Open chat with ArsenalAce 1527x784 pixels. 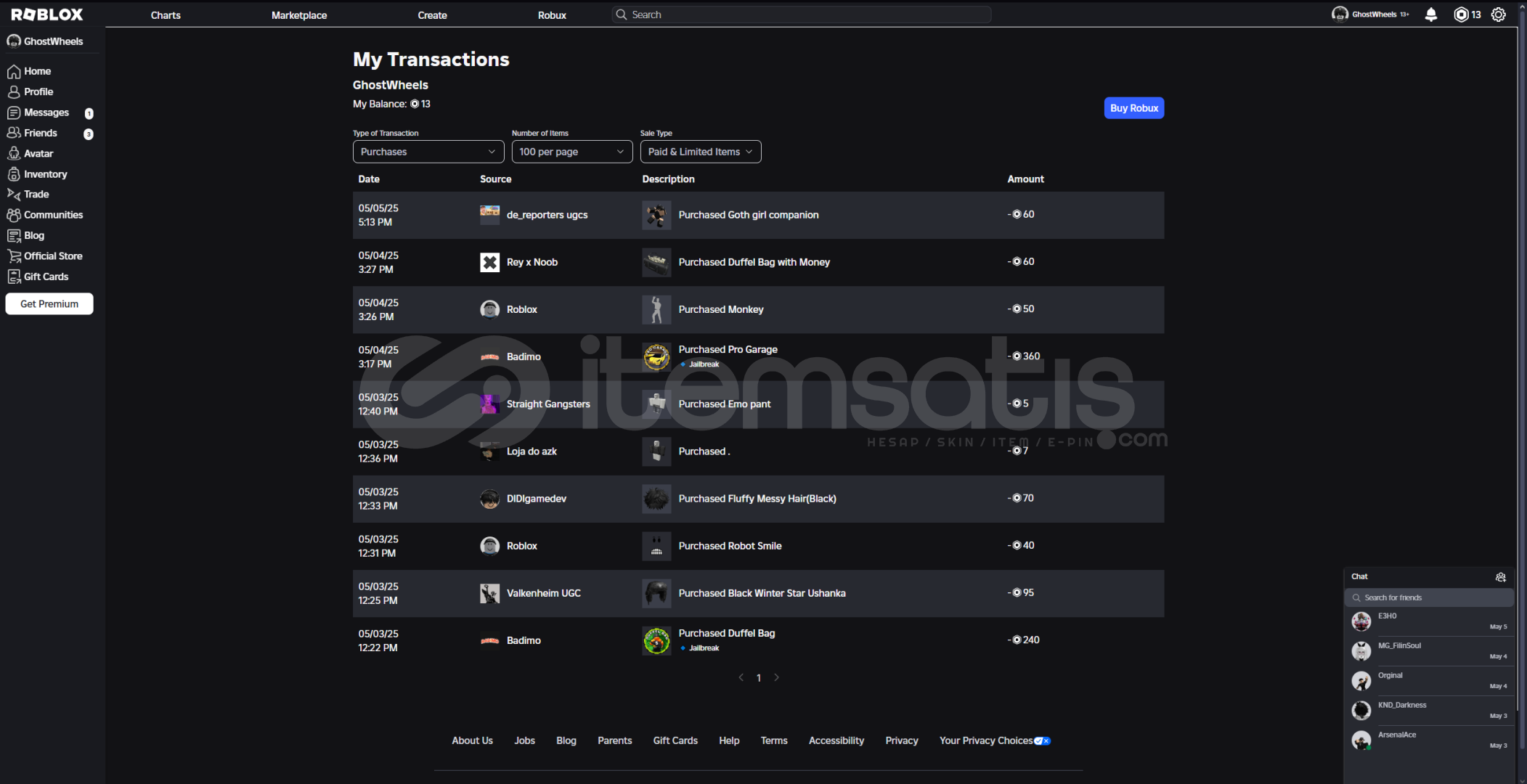(1429, 740)
